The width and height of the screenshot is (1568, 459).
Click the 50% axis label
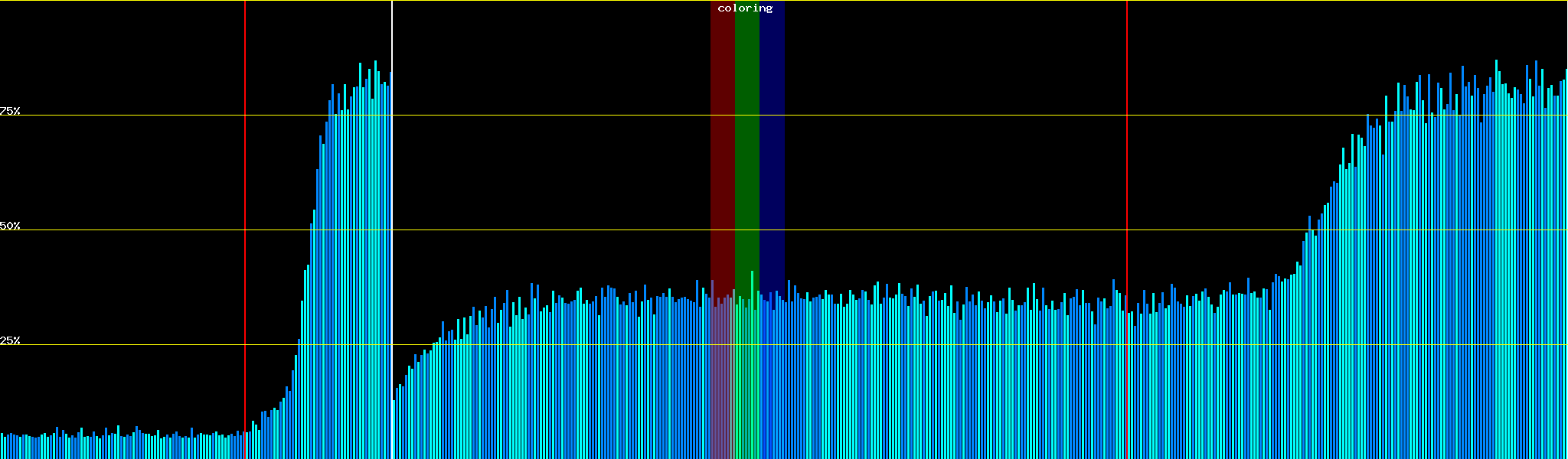[10, 226]
